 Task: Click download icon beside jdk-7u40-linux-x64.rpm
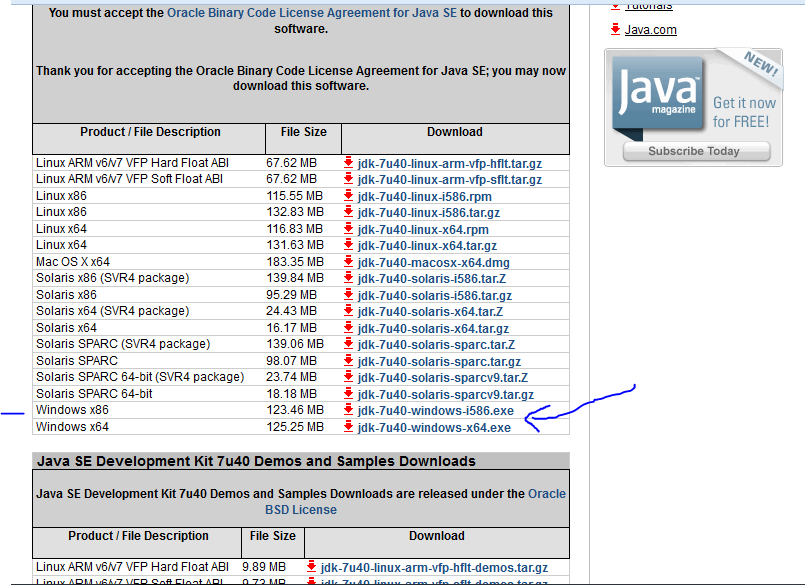[x=348, y=229]
